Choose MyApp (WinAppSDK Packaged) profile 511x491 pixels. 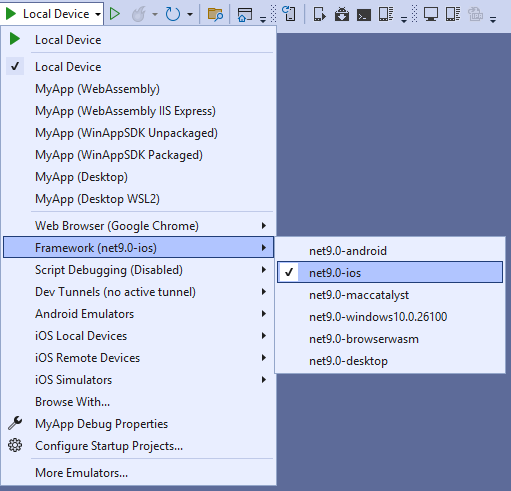click(x=139, y=155)
